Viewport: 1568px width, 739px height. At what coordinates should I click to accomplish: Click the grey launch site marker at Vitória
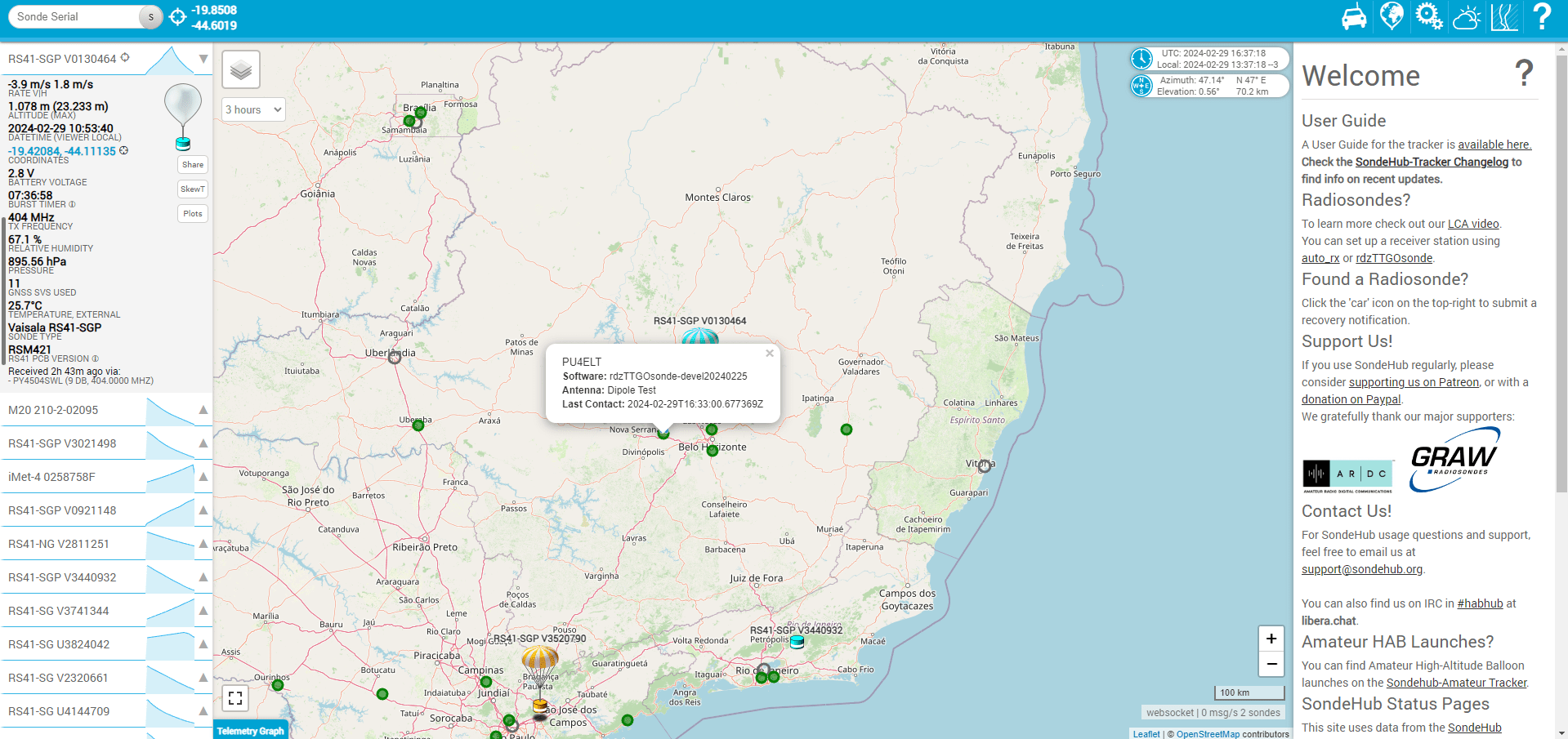click(985, 465)
